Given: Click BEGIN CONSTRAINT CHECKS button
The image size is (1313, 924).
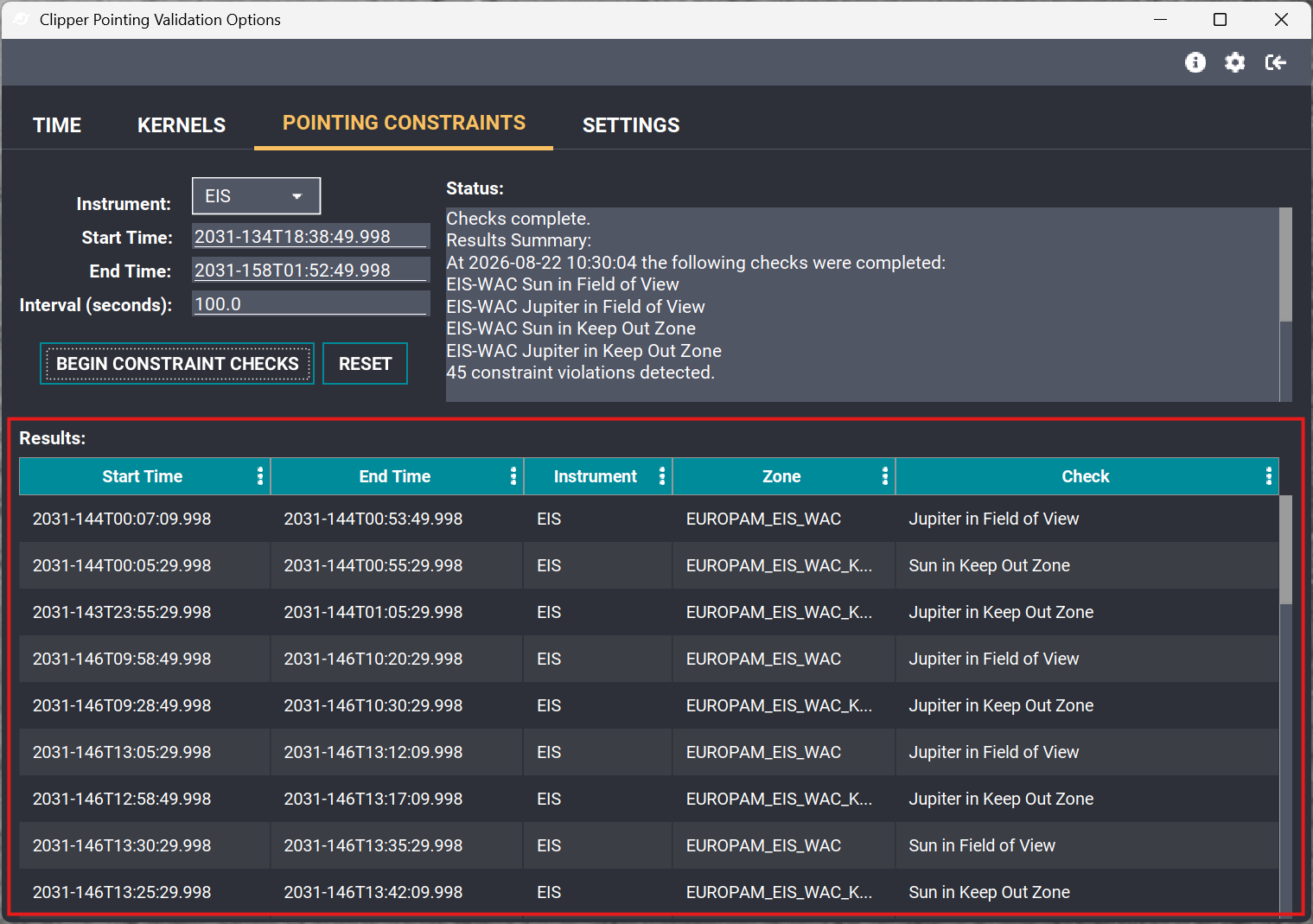Looking at the screenshot, I should tap(177, 364).
